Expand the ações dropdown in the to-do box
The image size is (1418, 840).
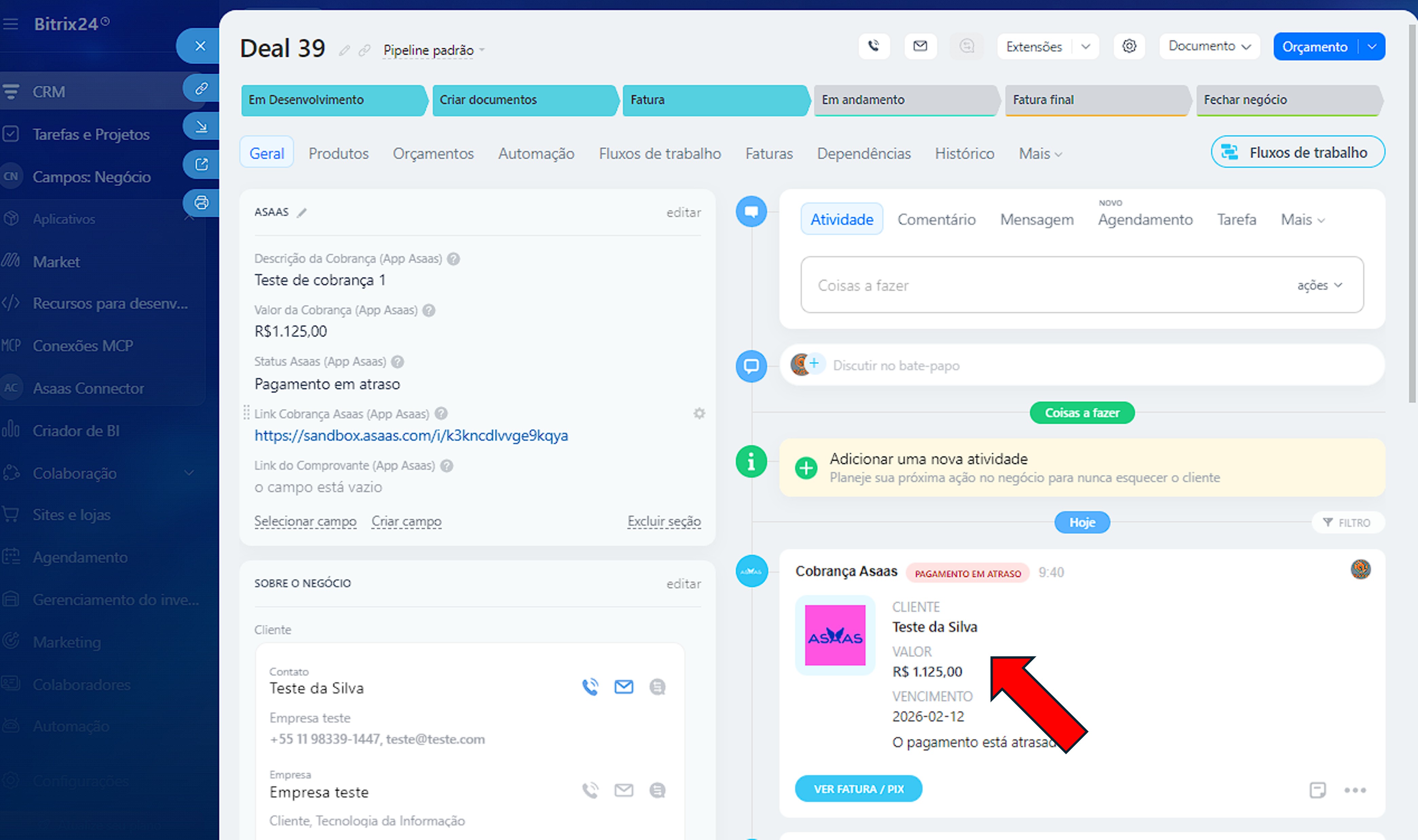pyautogui.click(x=1319, y=285)
